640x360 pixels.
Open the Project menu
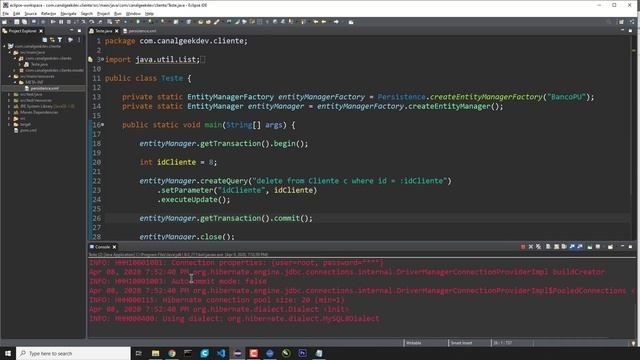coord(103,13)
